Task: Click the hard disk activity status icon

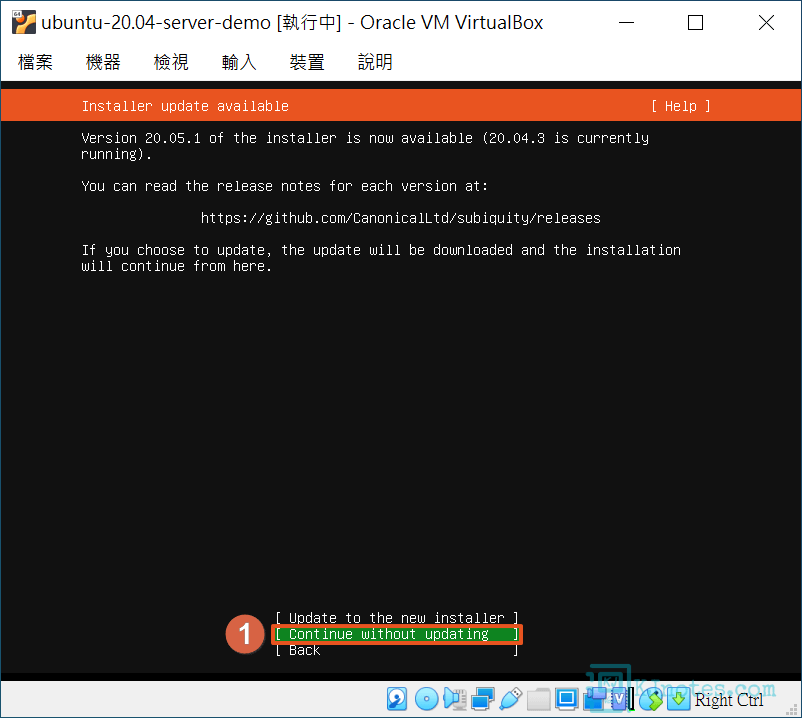Action: pyautogui.click(x=397, y=698)
